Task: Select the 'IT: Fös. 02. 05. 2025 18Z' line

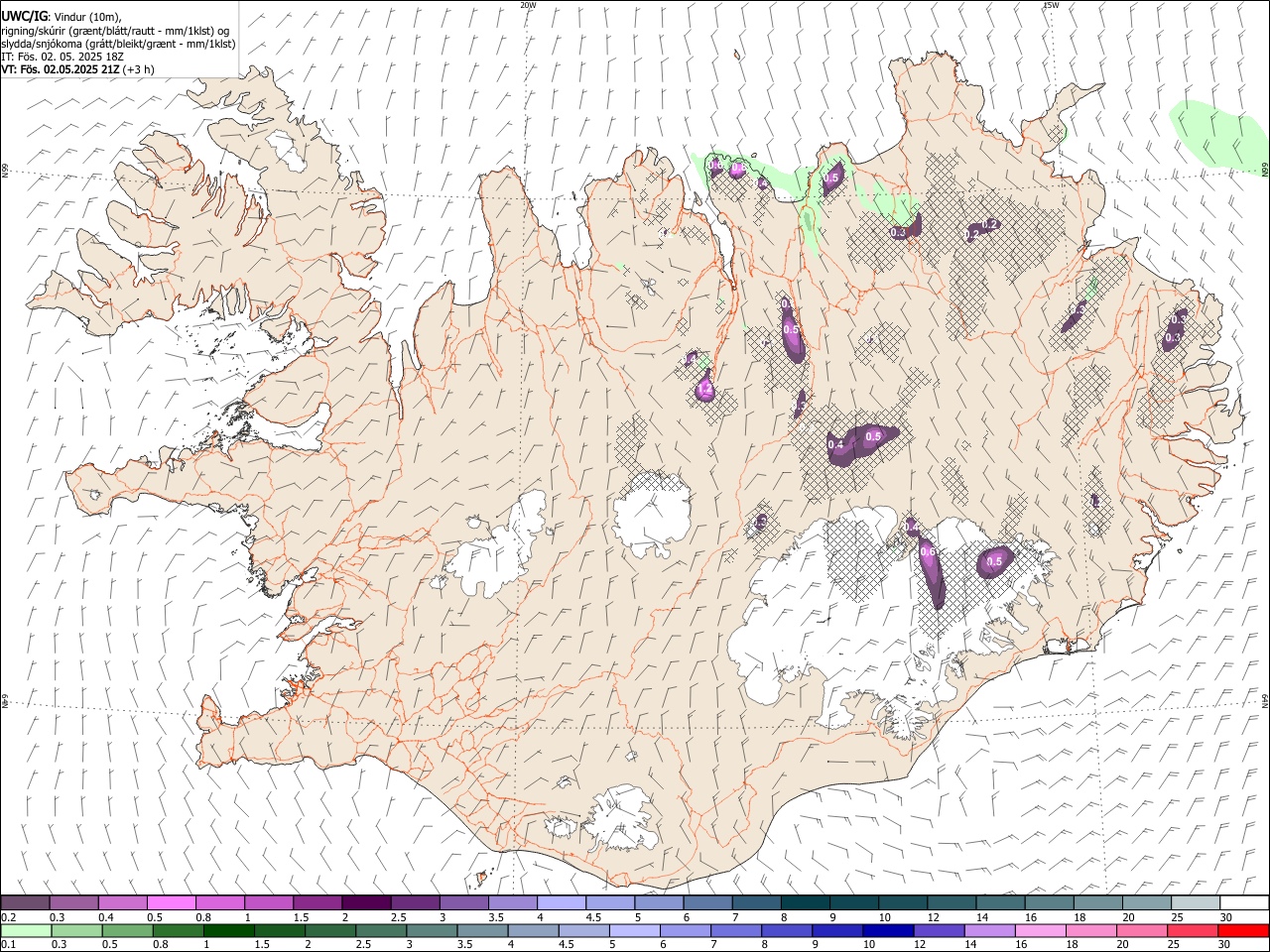Action: click(63, 57)
